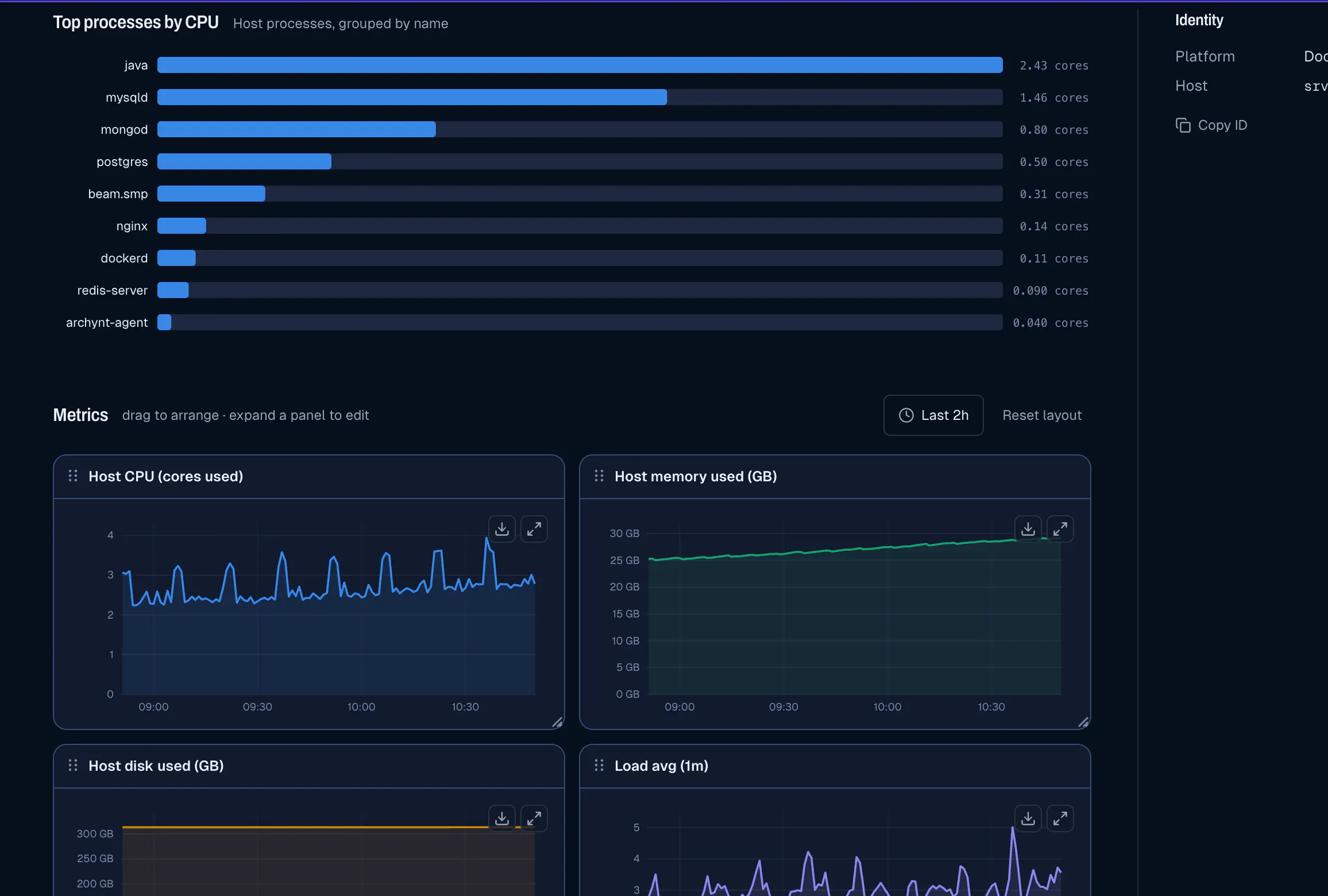Click the Host CPU panel resize corner

pos(557,723)
